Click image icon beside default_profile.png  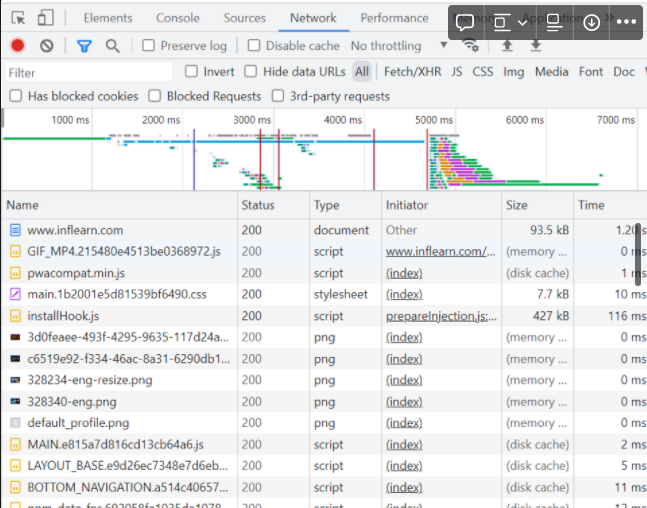click(x=15, y=423)
